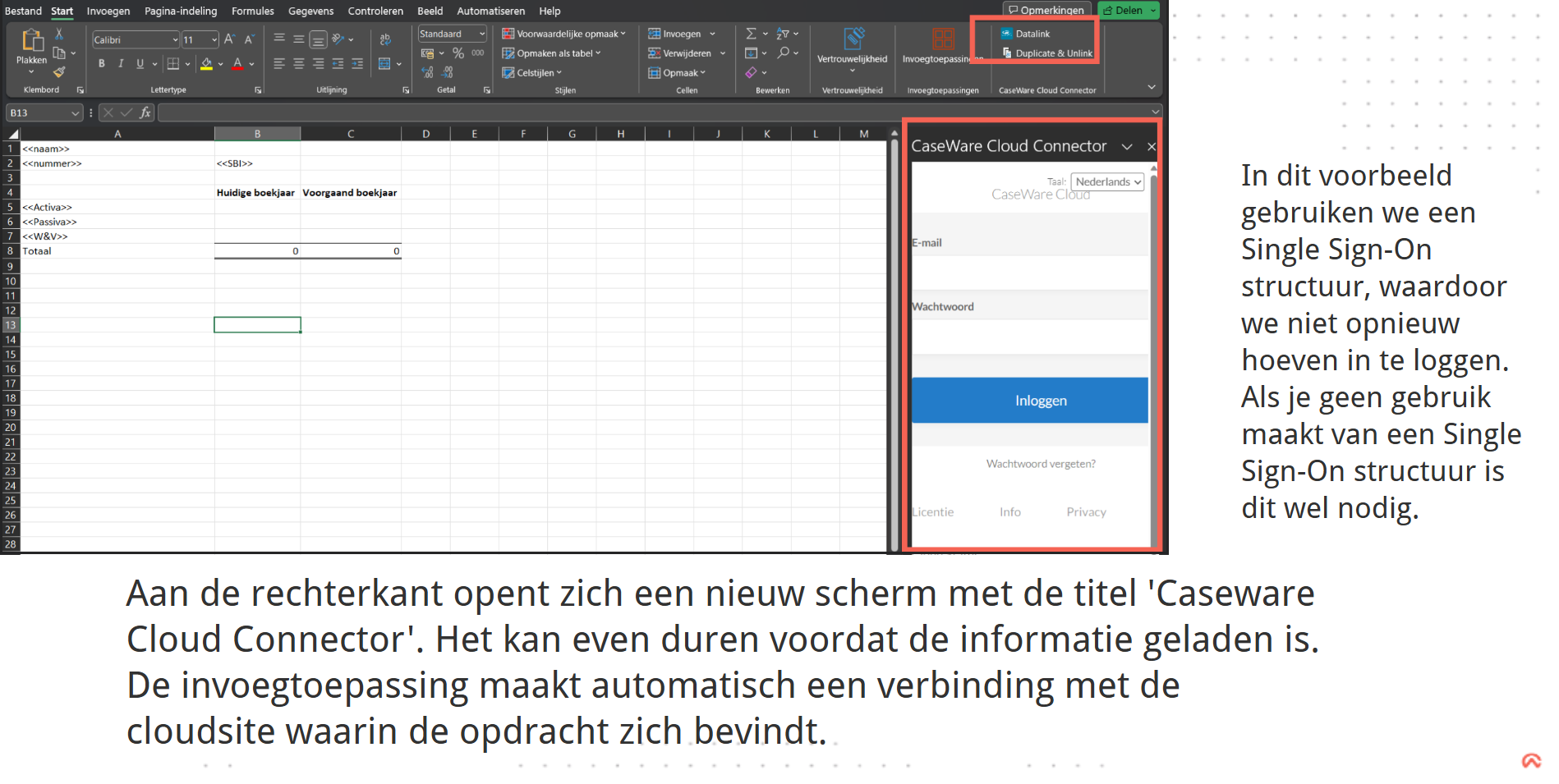Switch to the Formules ribbon tab

point(253,11)
